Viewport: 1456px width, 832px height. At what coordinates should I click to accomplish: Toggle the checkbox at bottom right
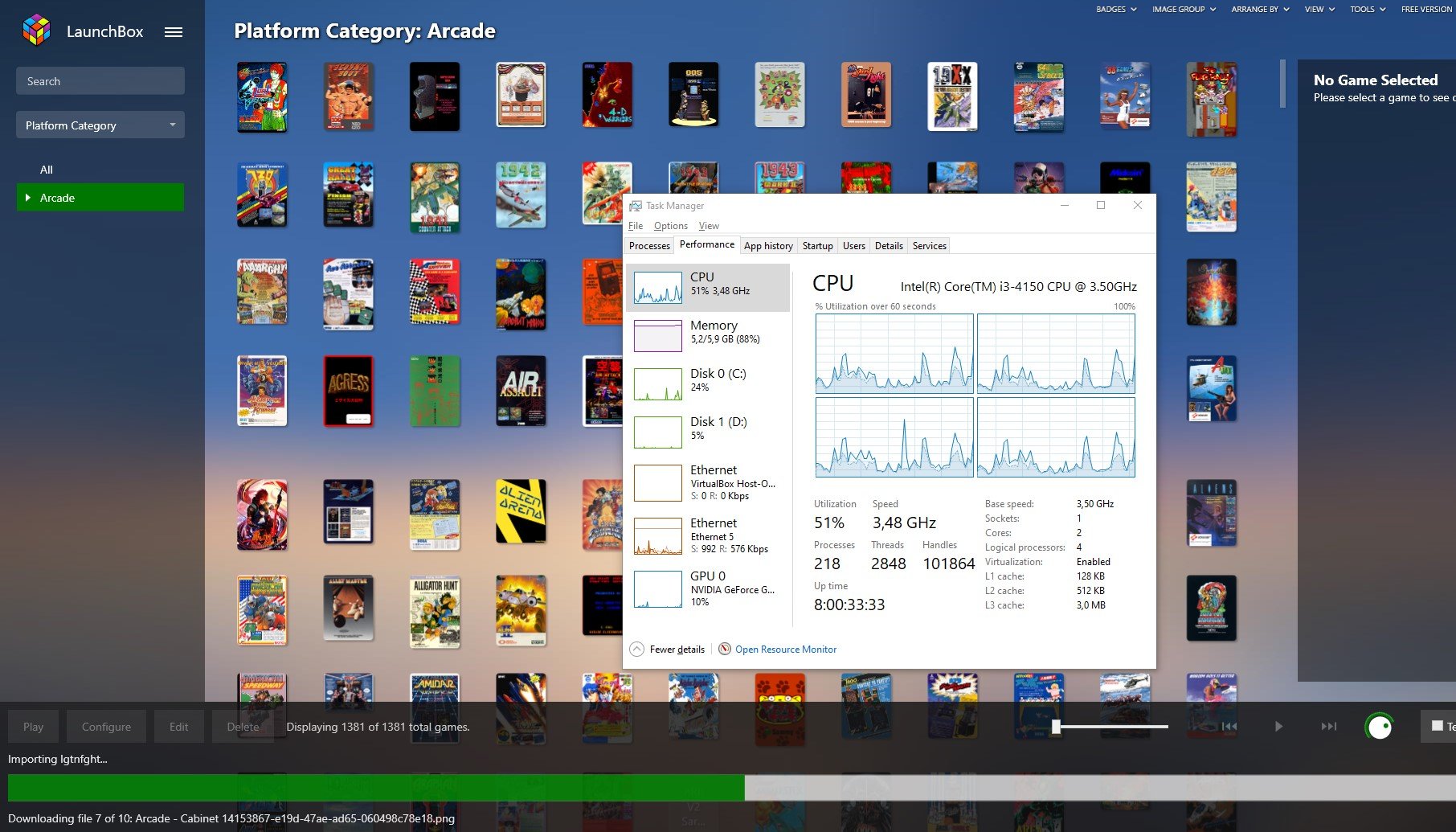click(1438, 726)
